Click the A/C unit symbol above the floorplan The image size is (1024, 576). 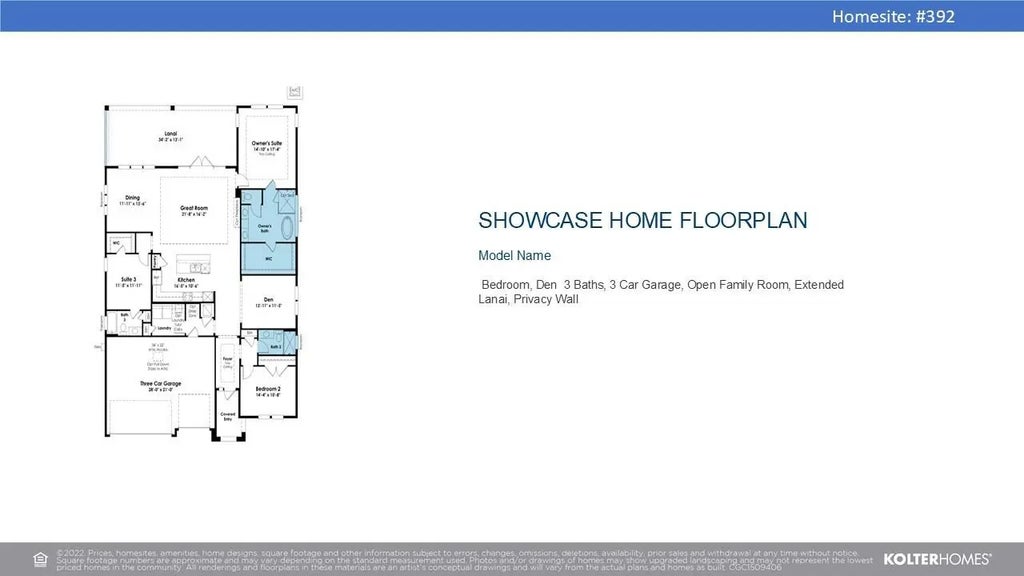click(294, 92)
